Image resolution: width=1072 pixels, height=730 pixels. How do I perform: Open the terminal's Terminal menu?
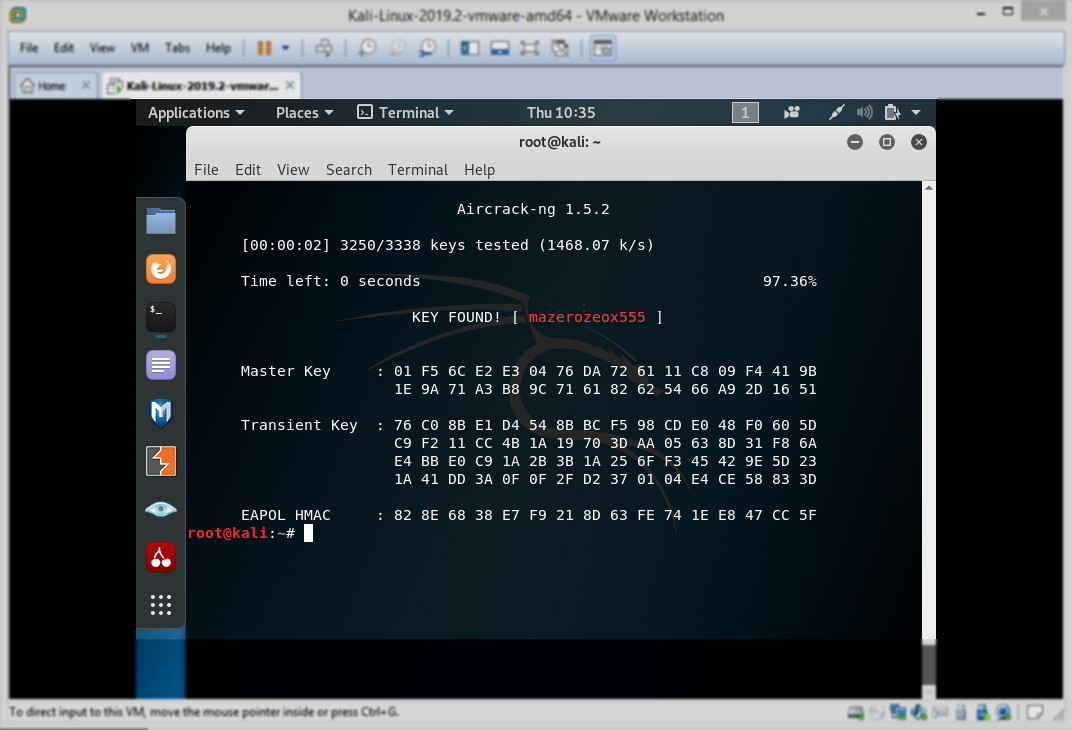click(x=418, y=170)
